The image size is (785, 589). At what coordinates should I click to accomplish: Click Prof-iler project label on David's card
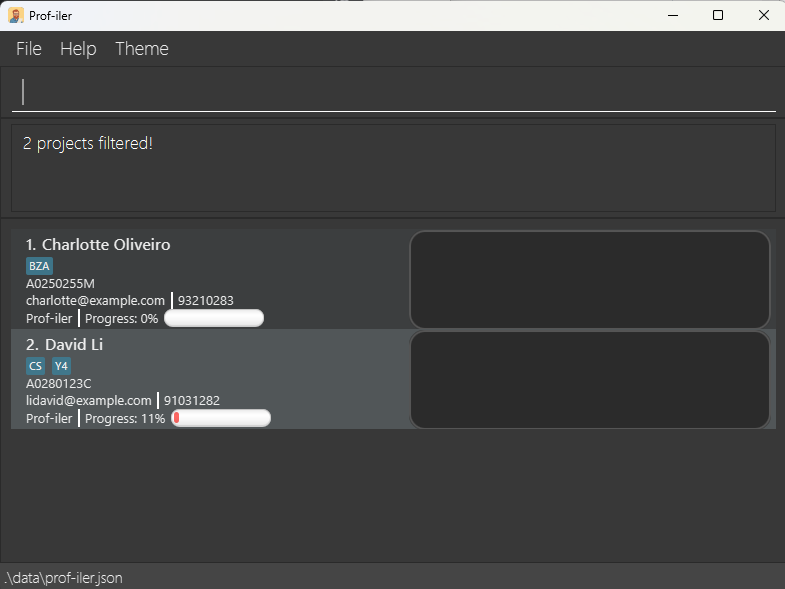[49, 419]
